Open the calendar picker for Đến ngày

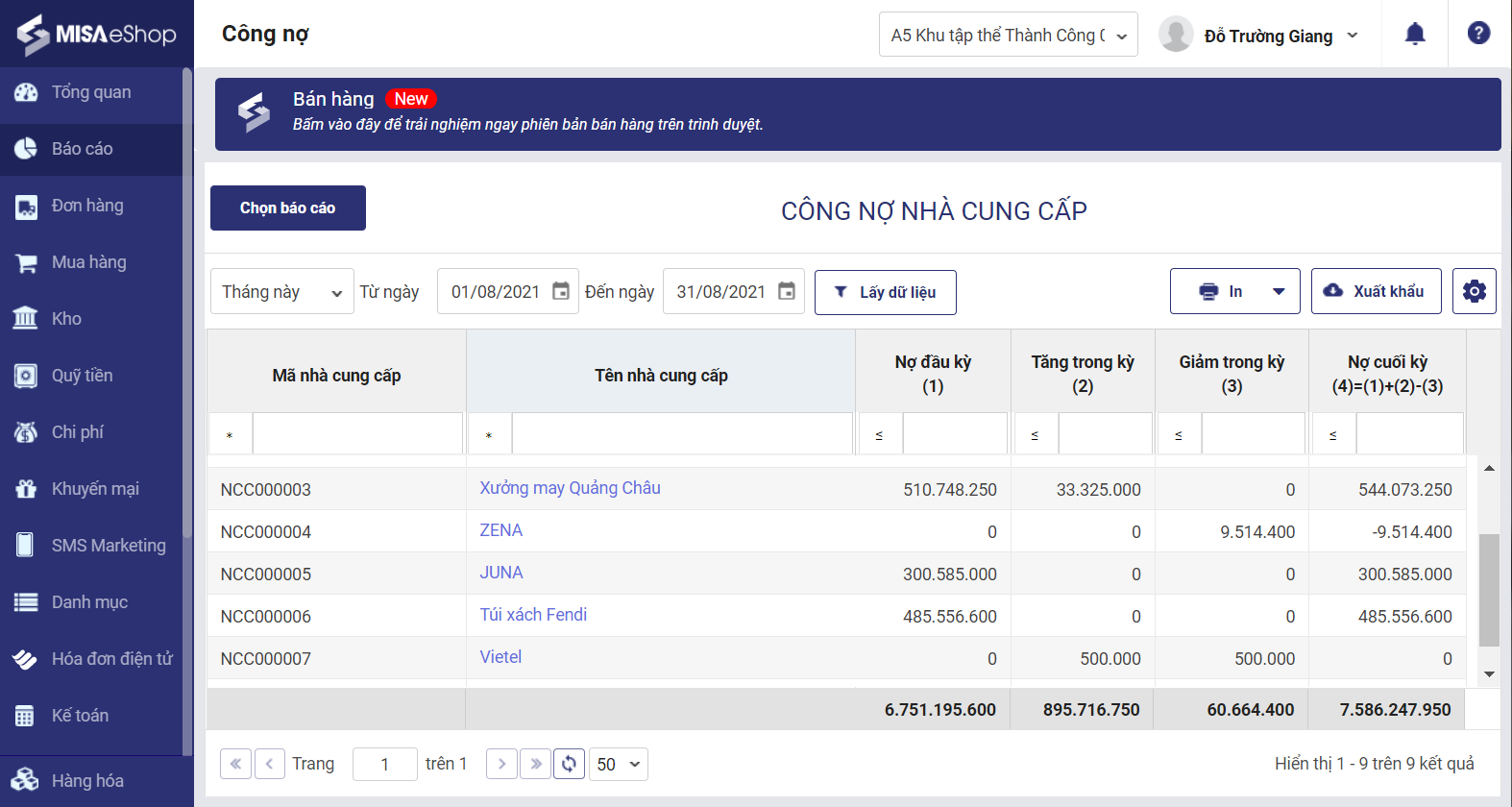(787, 291)
